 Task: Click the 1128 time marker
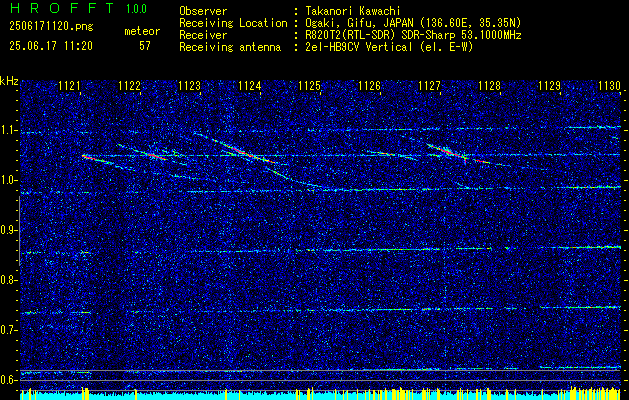coord(489,85)
